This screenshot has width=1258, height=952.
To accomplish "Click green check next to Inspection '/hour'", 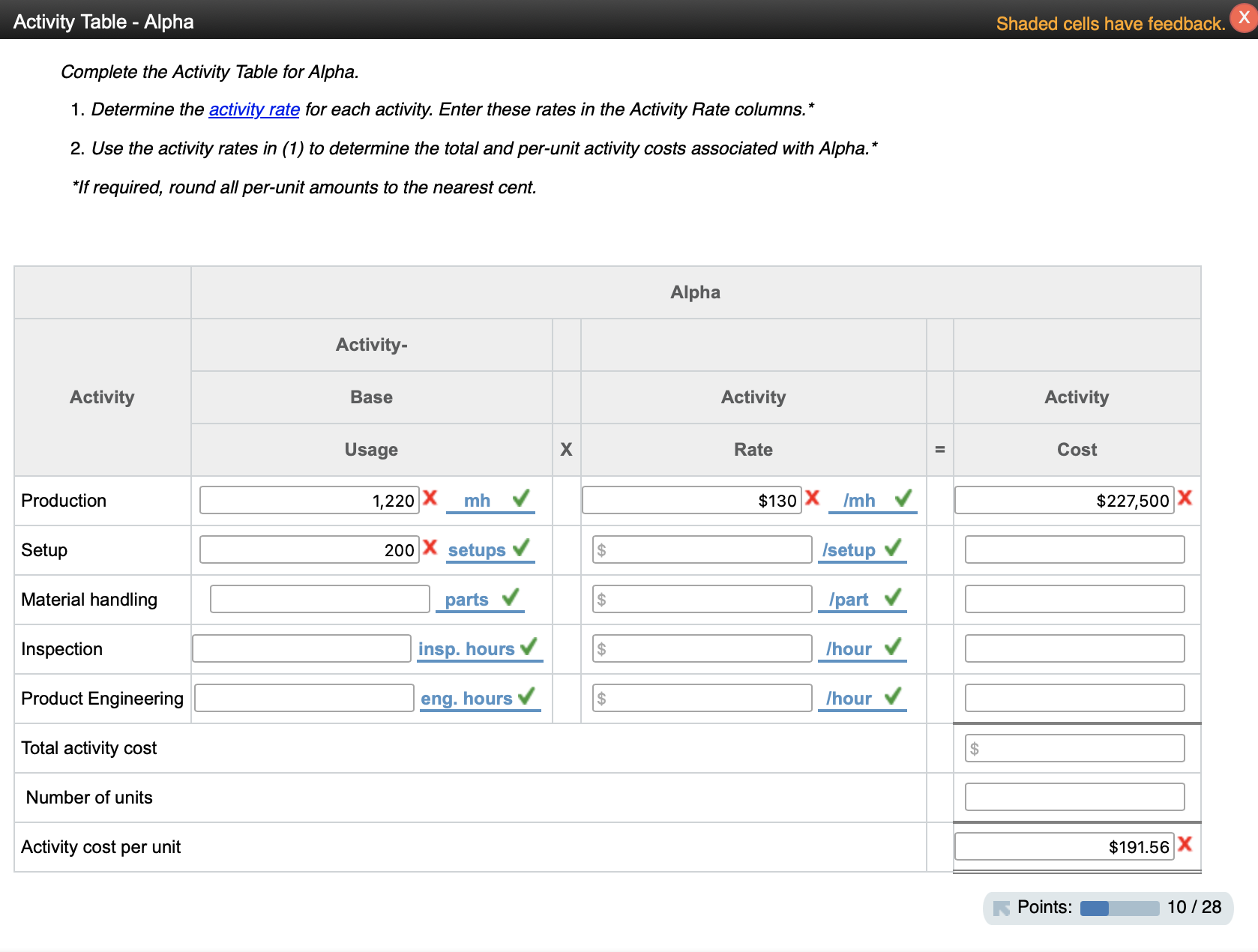I will click(x=893, y=646).
